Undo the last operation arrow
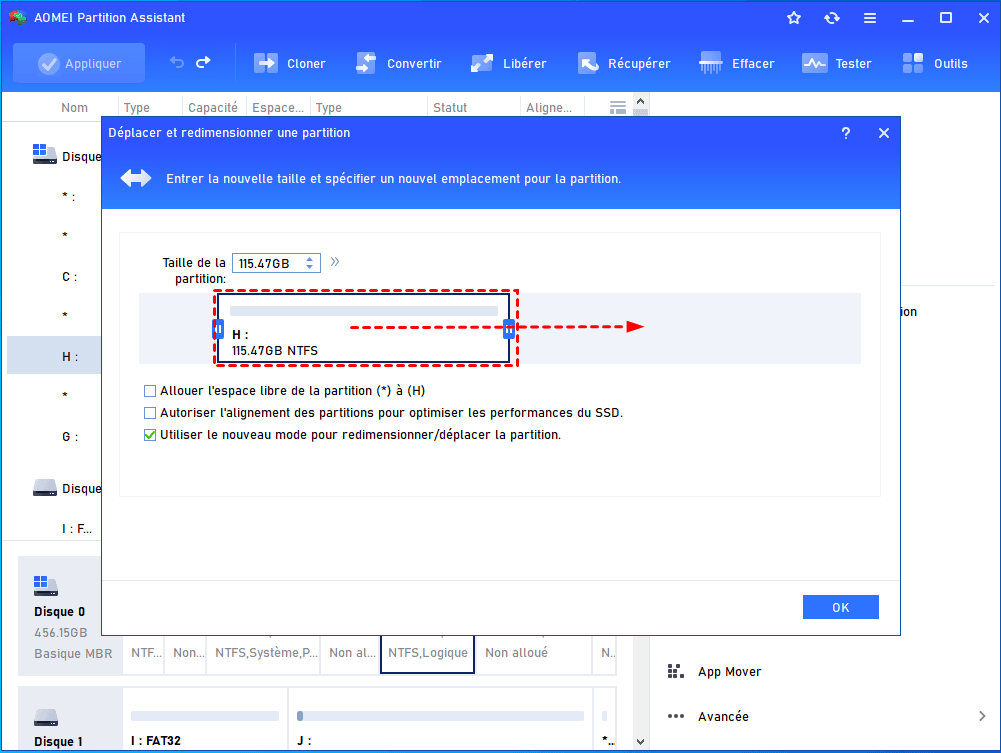The height and width of the screenshot is (753, 1001). click(177, 63)
